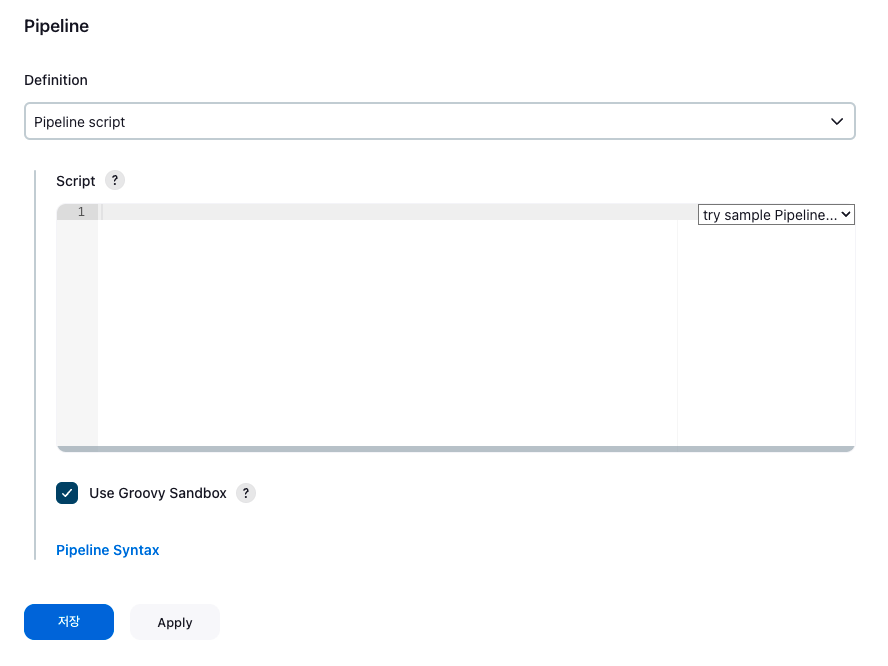Click line number 1 in the gutter
Image resolution: width=888 pixels, height=666 pixels.
(81, 212)
